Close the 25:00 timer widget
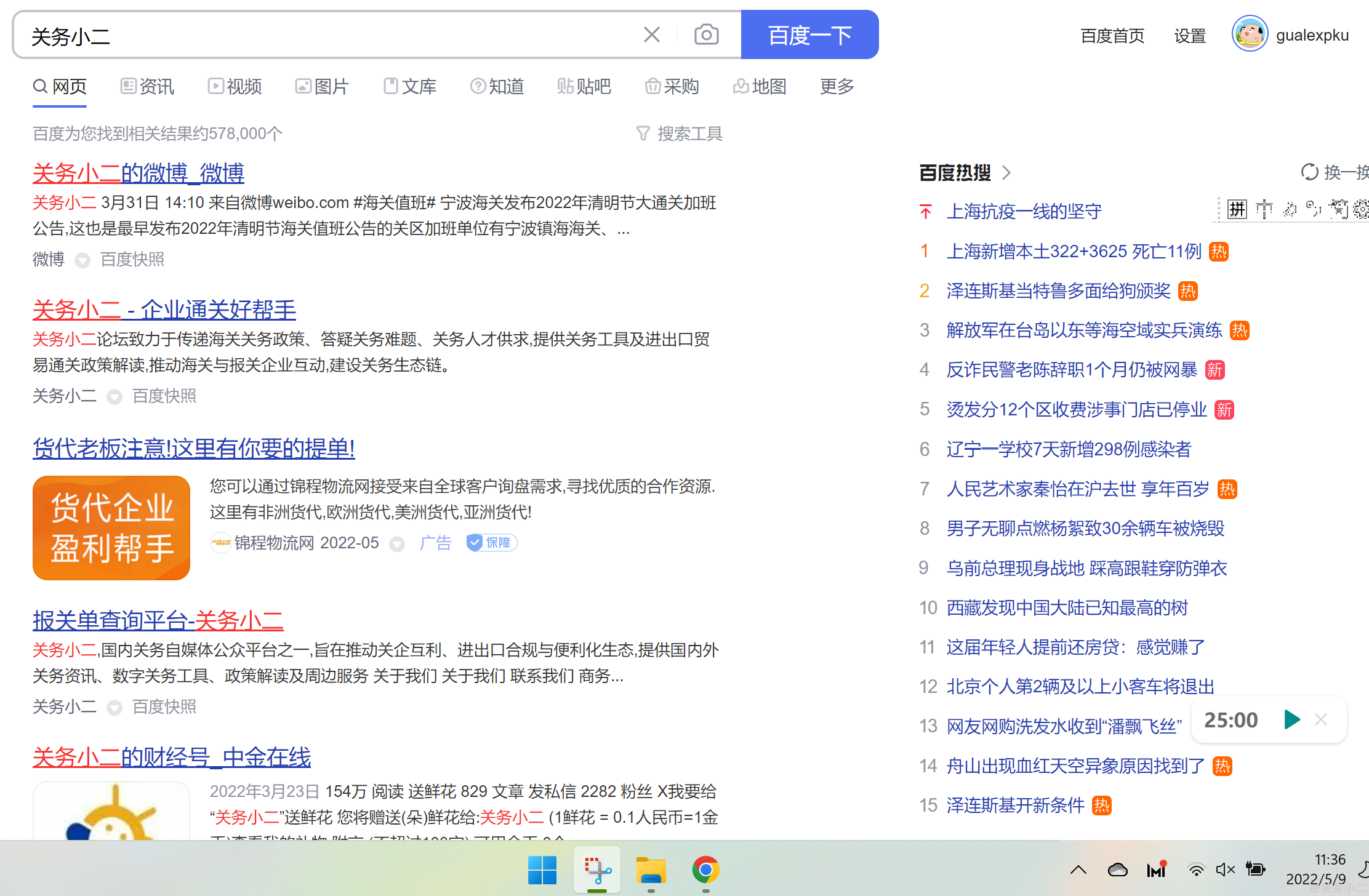This screenshot has width=1369, height=896. coord(1321,719)
